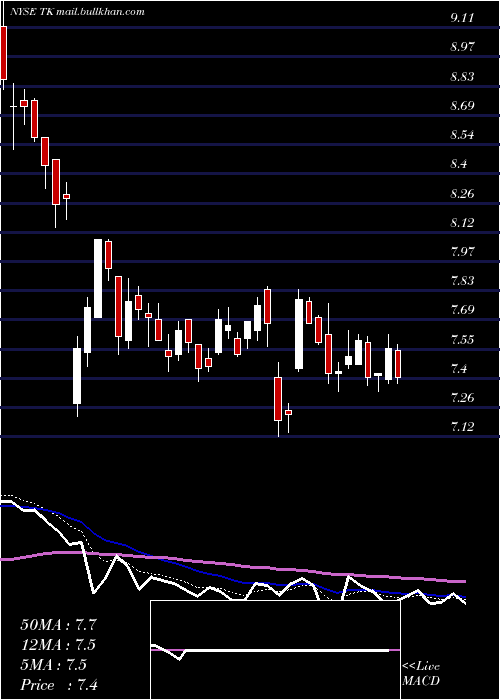Click the 5MA : 7.5 readout
500x700 pixels.
54,665
